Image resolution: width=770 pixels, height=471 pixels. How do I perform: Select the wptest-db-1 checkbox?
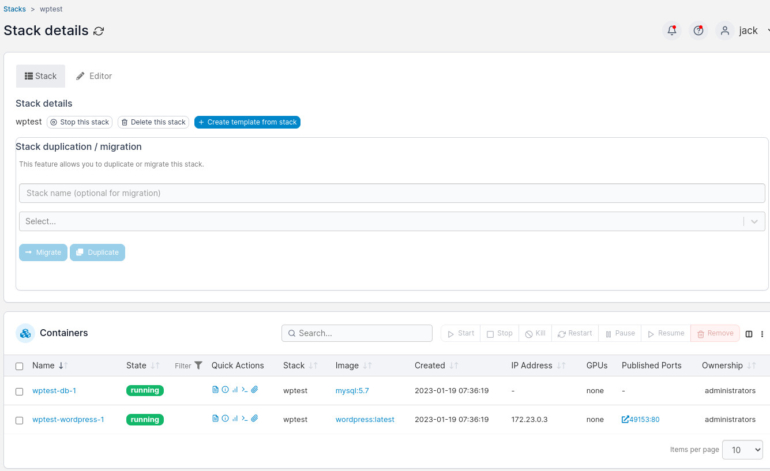(x=19, y=391)
